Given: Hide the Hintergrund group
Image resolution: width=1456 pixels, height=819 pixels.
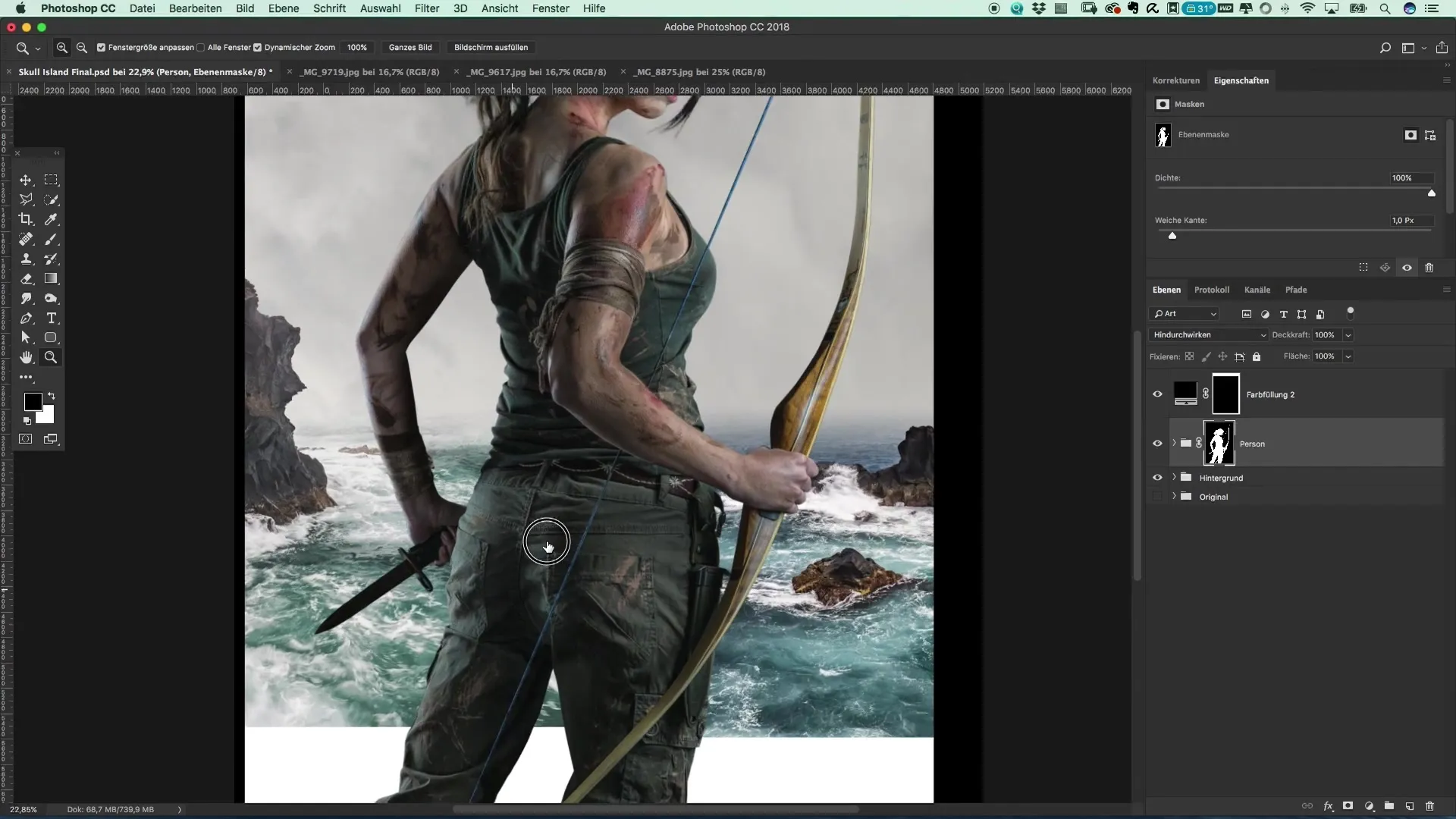Looking at the screenshot, I should (1157, 478).
